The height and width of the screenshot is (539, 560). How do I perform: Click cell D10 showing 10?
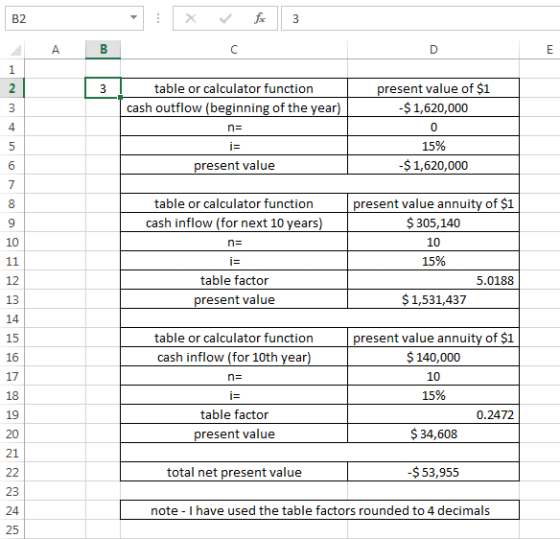coord(433,242)
